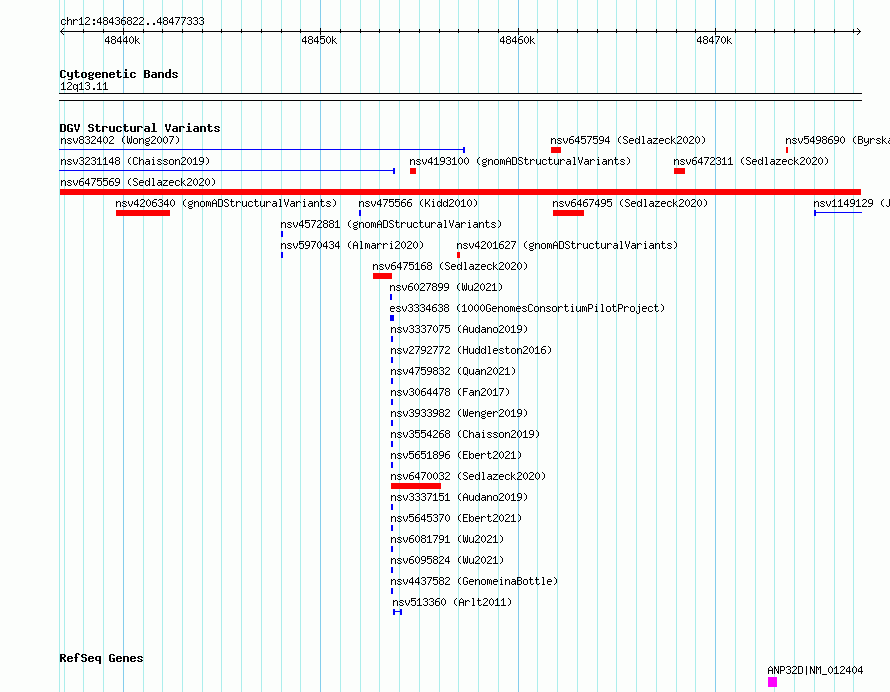
Task: Click red bar below nsv6475168
Action: pos(383,276)
